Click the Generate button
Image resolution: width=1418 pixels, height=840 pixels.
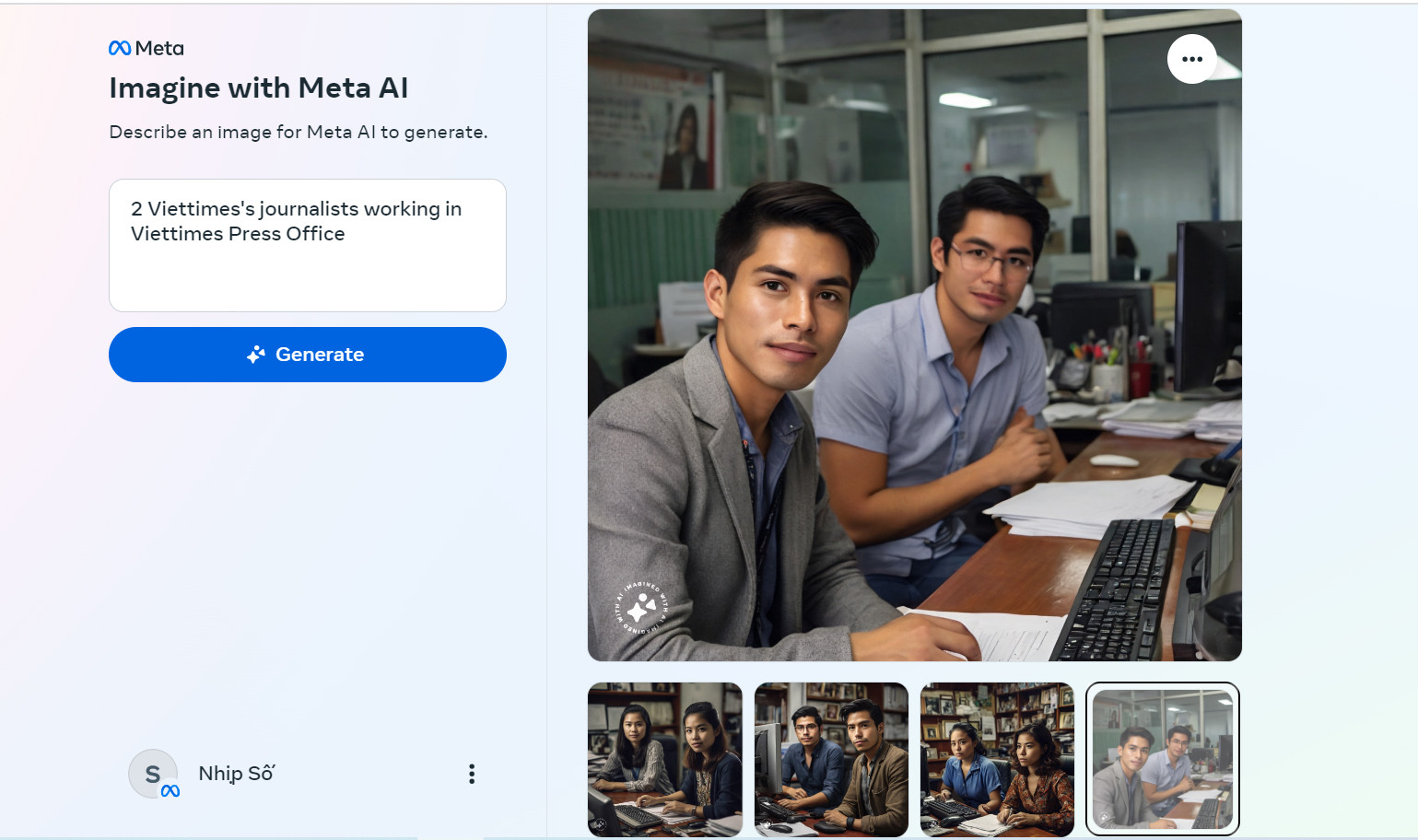point(308,355)
